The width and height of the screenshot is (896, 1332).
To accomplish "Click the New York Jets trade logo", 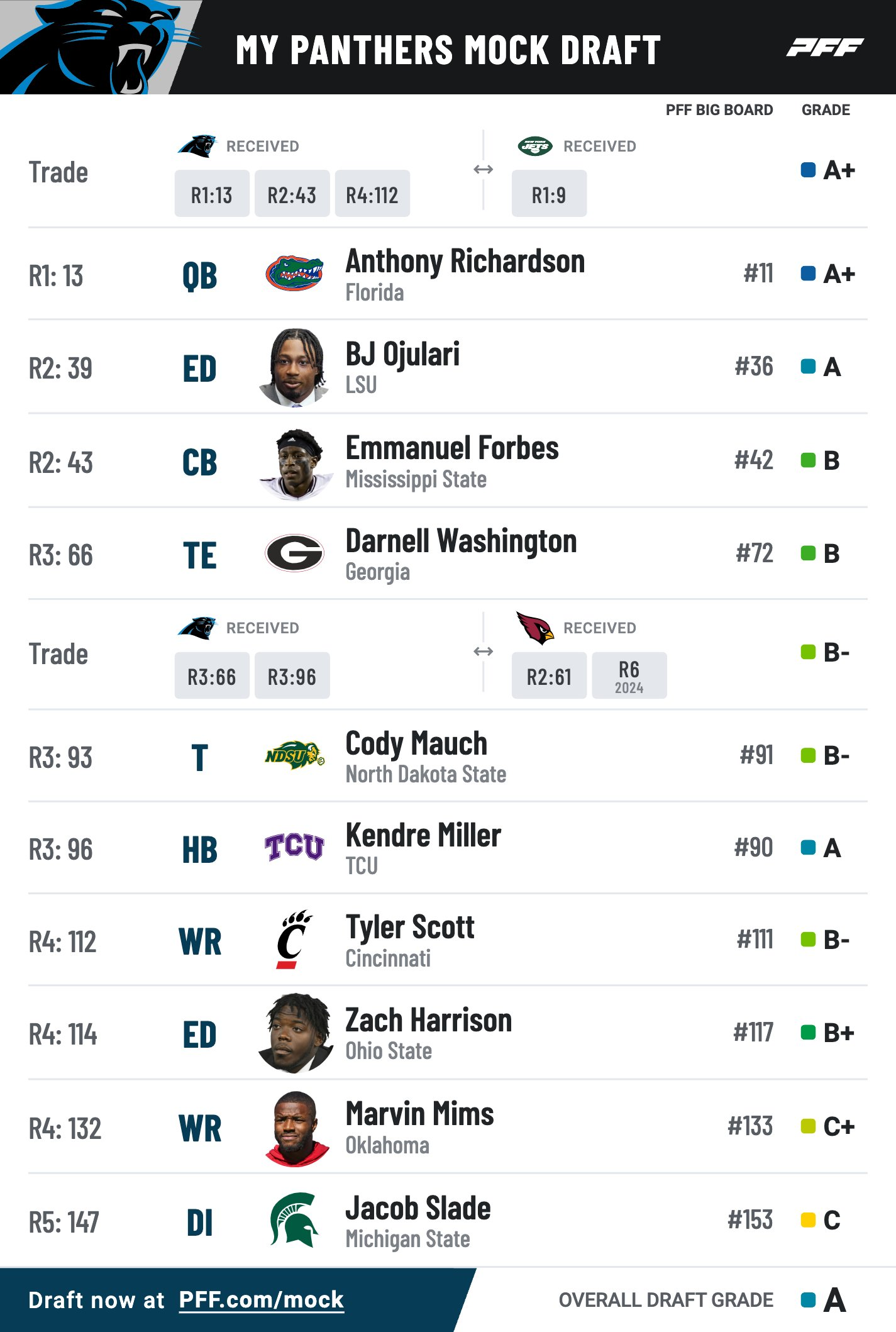I will (x=535, y=146).
